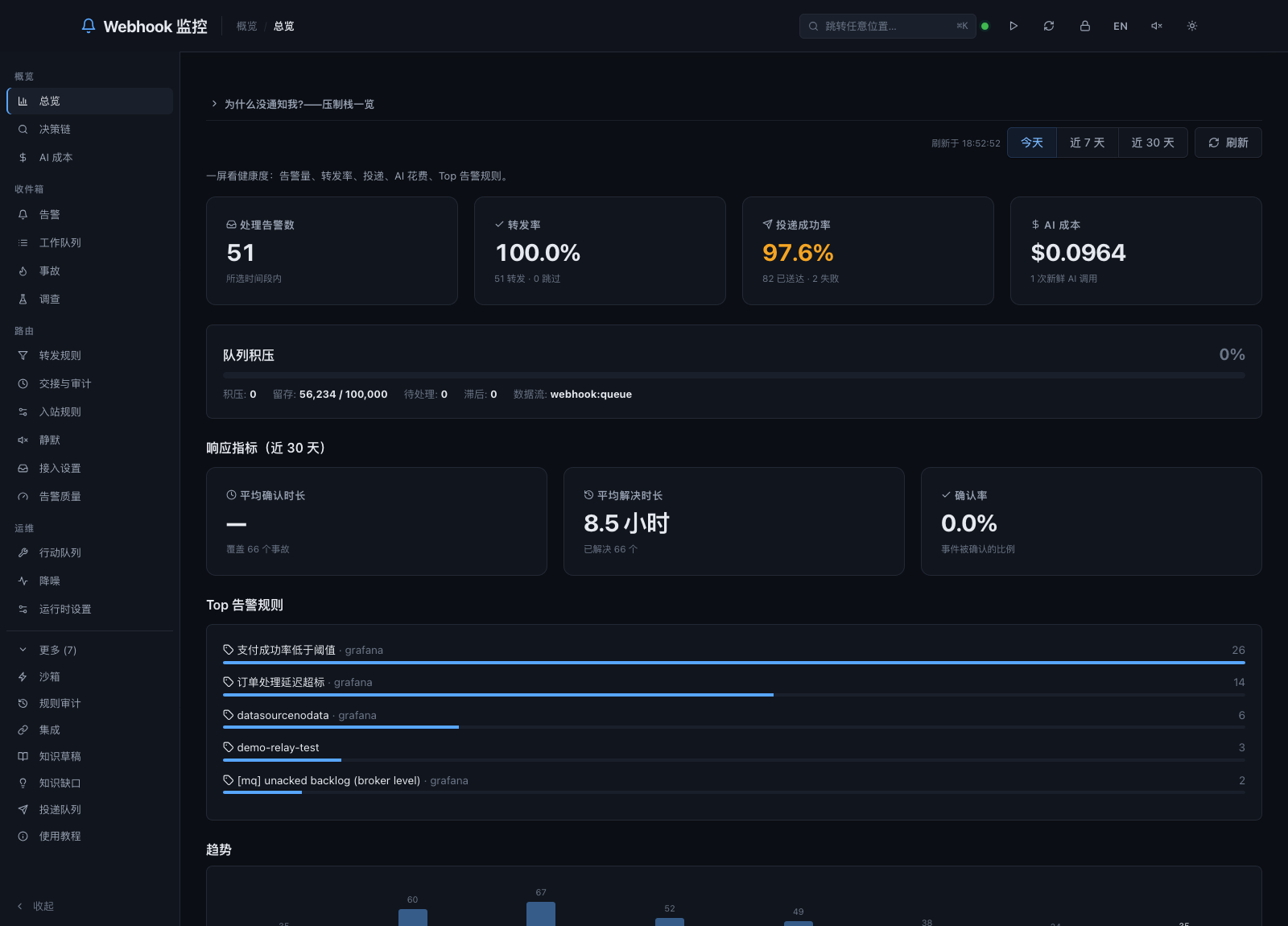Switch the language with the EN toggle
Screen dimensions: 1288x926
[x=1121, y=26]
